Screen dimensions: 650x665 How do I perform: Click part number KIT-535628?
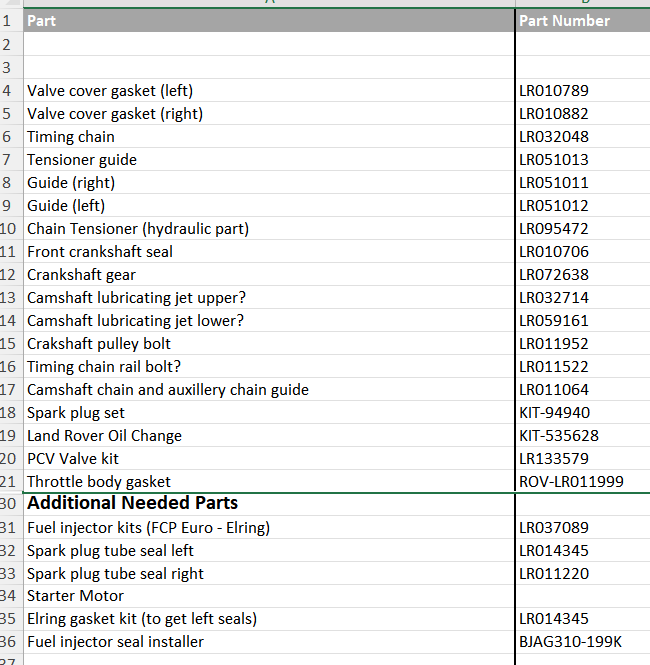583,435
